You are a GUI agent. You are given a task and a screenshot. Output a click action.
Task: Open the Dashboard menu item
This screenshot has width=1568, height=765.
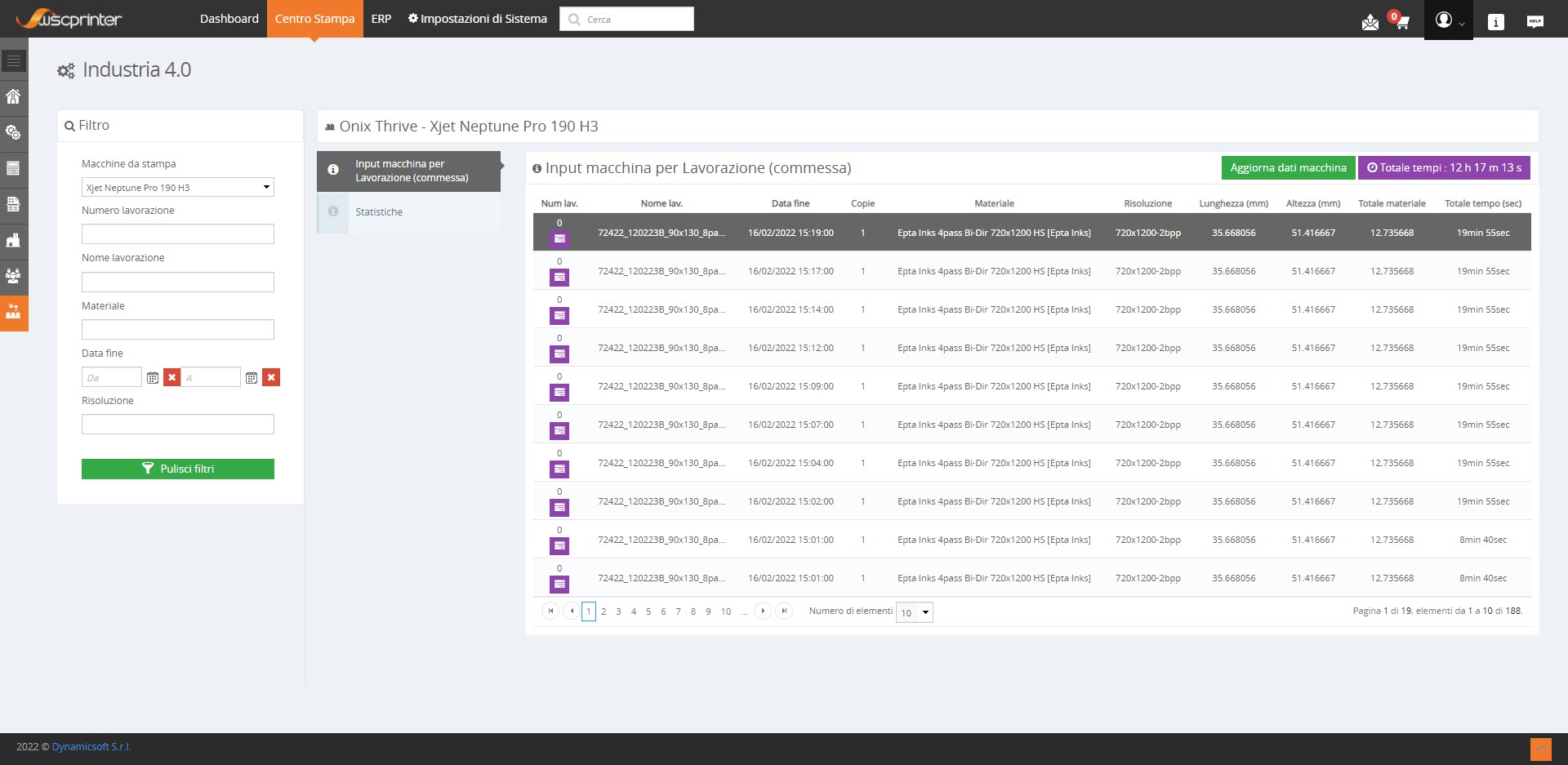(x=229, y=19)
